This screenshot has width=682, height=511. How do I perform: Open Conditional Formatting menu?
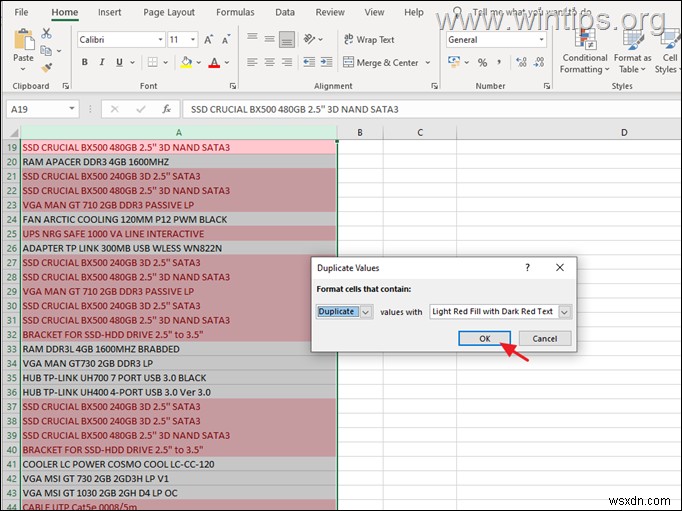(x=585, y=51)
